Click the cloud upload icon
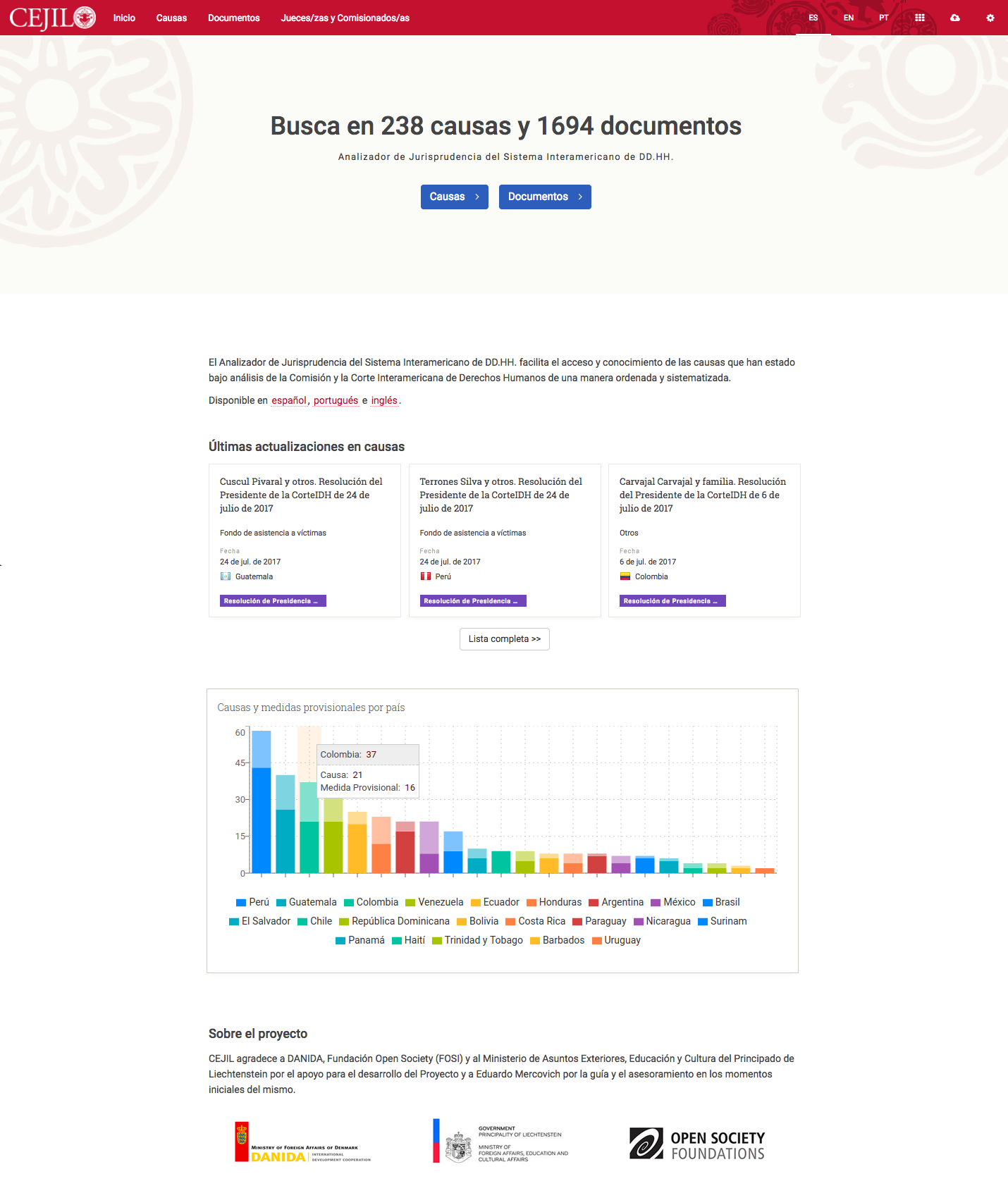The image size is (1008, 1198). pos(955,18)
